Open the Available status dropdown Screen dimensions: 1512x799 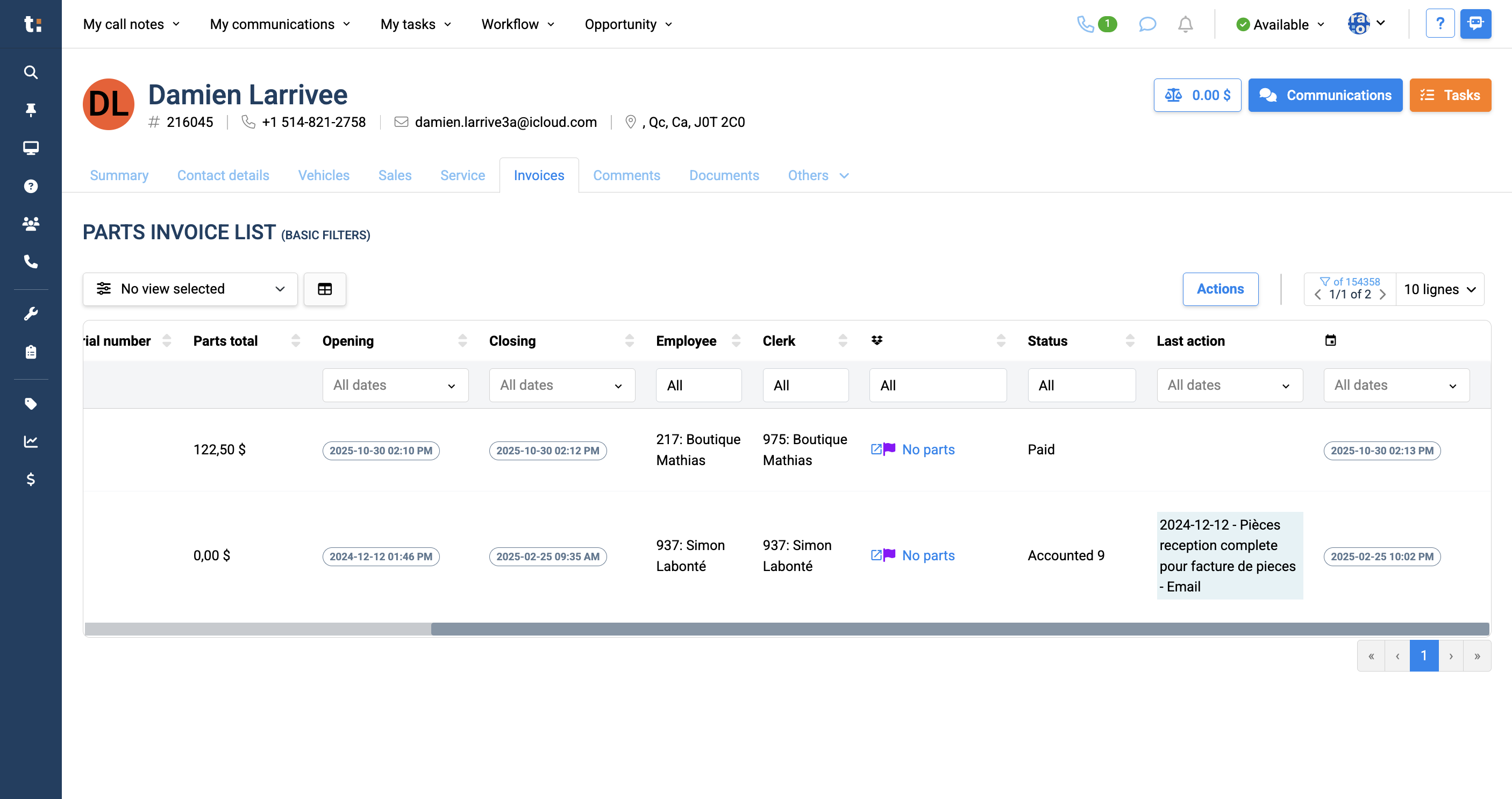(1280, 24)
